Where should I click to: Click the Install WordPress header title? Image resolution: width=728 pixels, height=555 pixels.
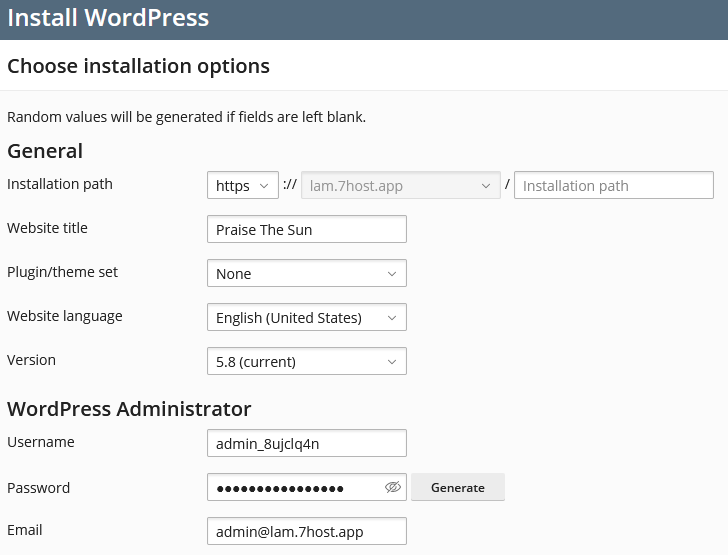pyautogui.click(x=108, y=18)
